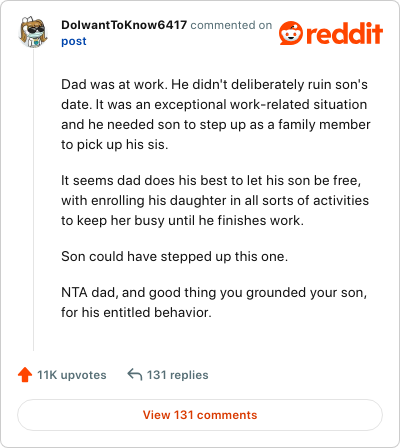
Task: Click the paragraph starting 'It seems dad does'
Action: (215, 200)
